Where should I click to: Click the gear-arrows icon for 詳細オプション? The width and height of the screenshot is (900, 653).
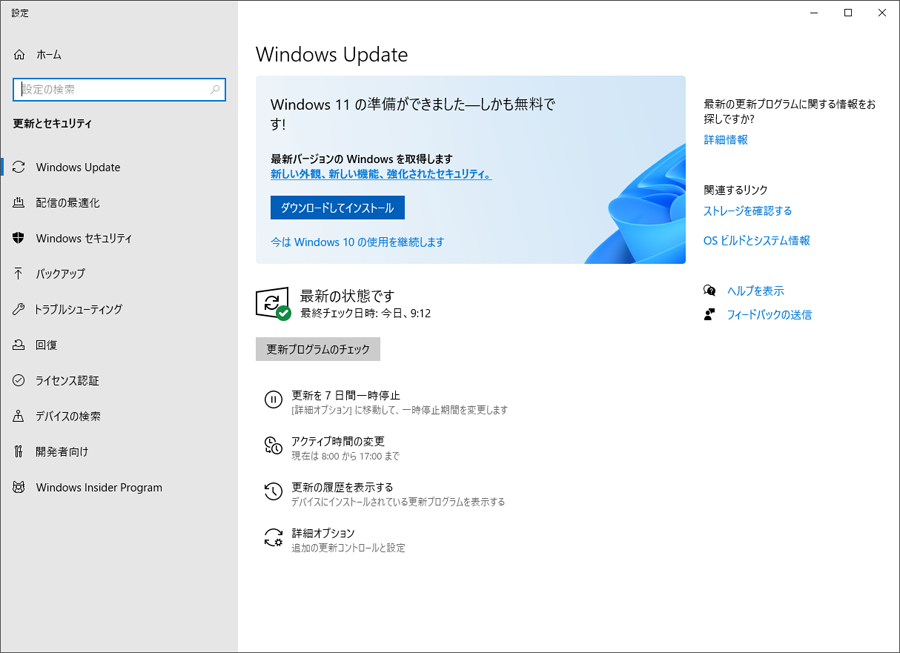pos(273,537)
